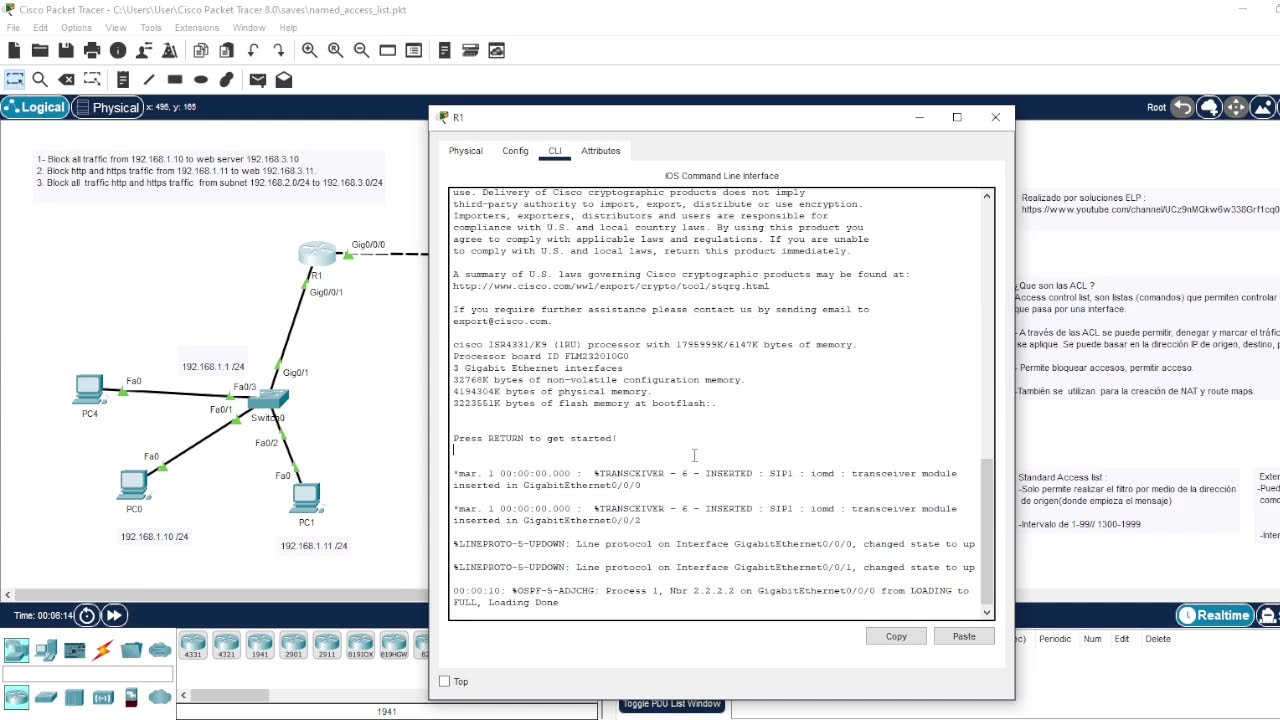Click the Zoom In magnifier icon
This screenshot has height=720, width=1280.
click(x=310, y=50)
